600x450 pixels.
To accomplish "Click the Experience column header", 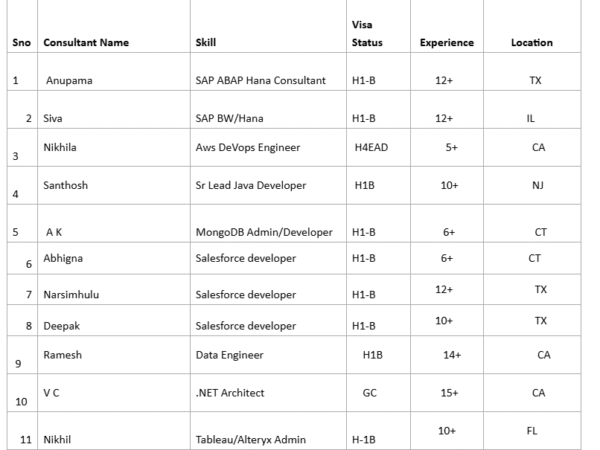I will pos(446,43).
